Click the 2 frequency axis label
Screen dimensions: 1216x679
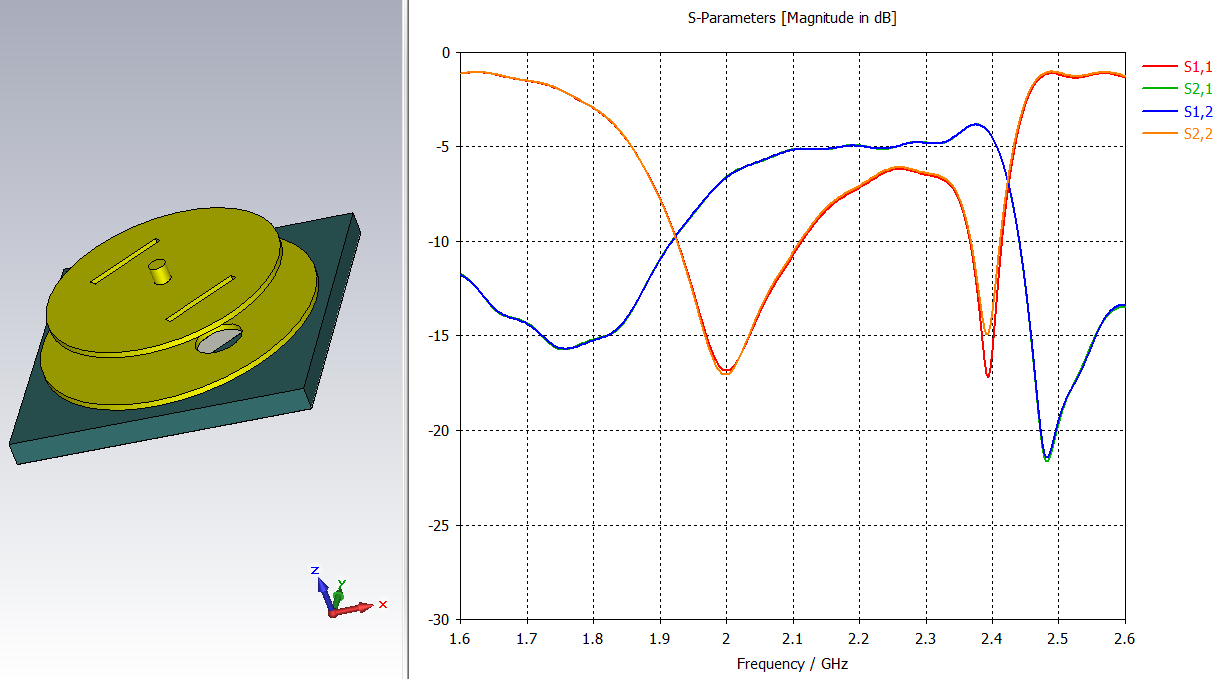pos(727,638)
